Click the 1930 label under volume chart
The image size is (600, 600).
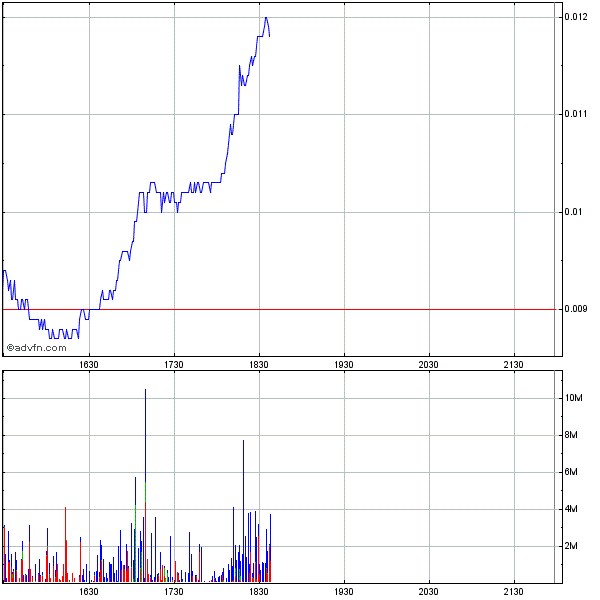click(x=344, y=592)
